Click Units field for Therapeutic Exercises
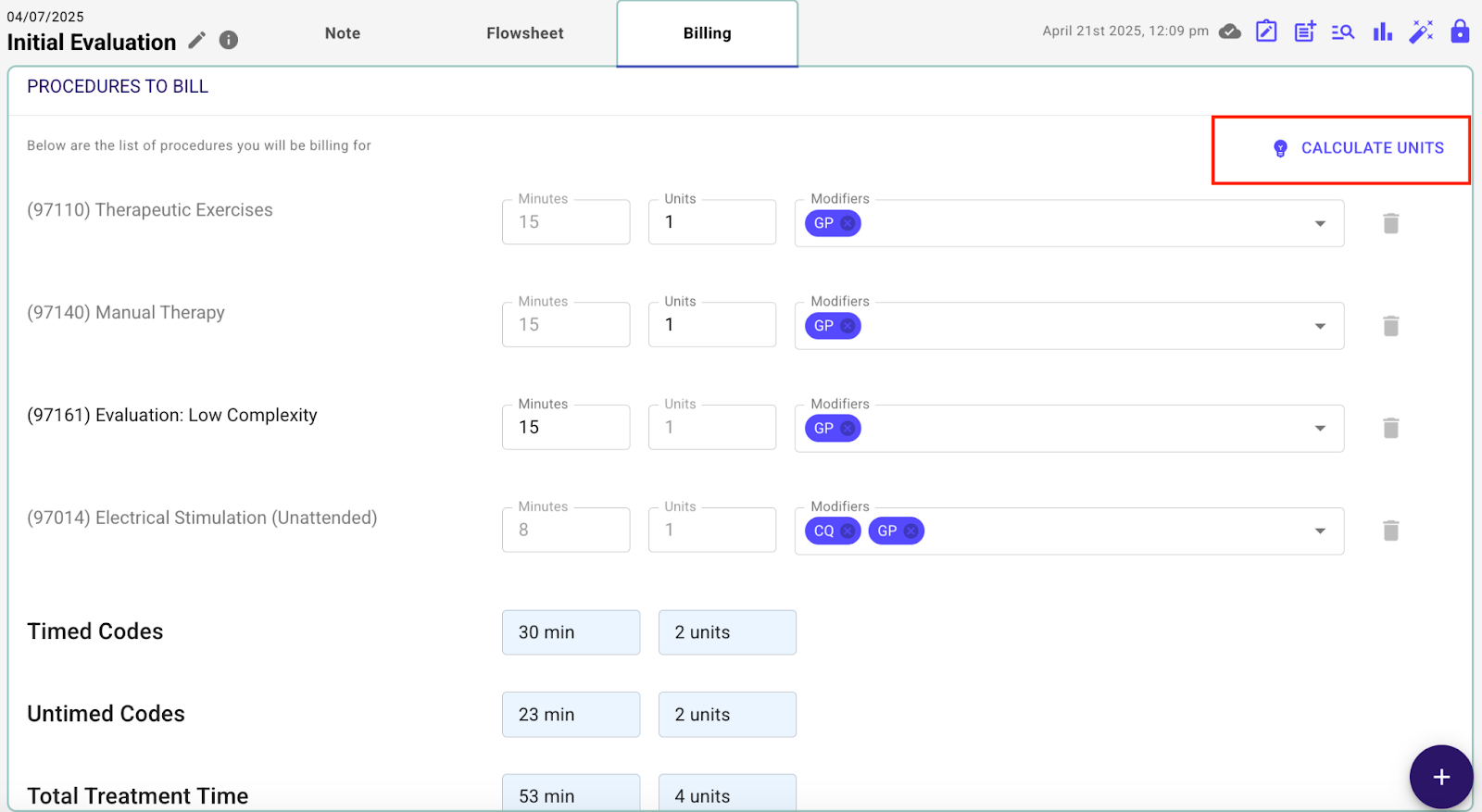The width and height of the screenshot is (1482, 812). tap(712, 222)
